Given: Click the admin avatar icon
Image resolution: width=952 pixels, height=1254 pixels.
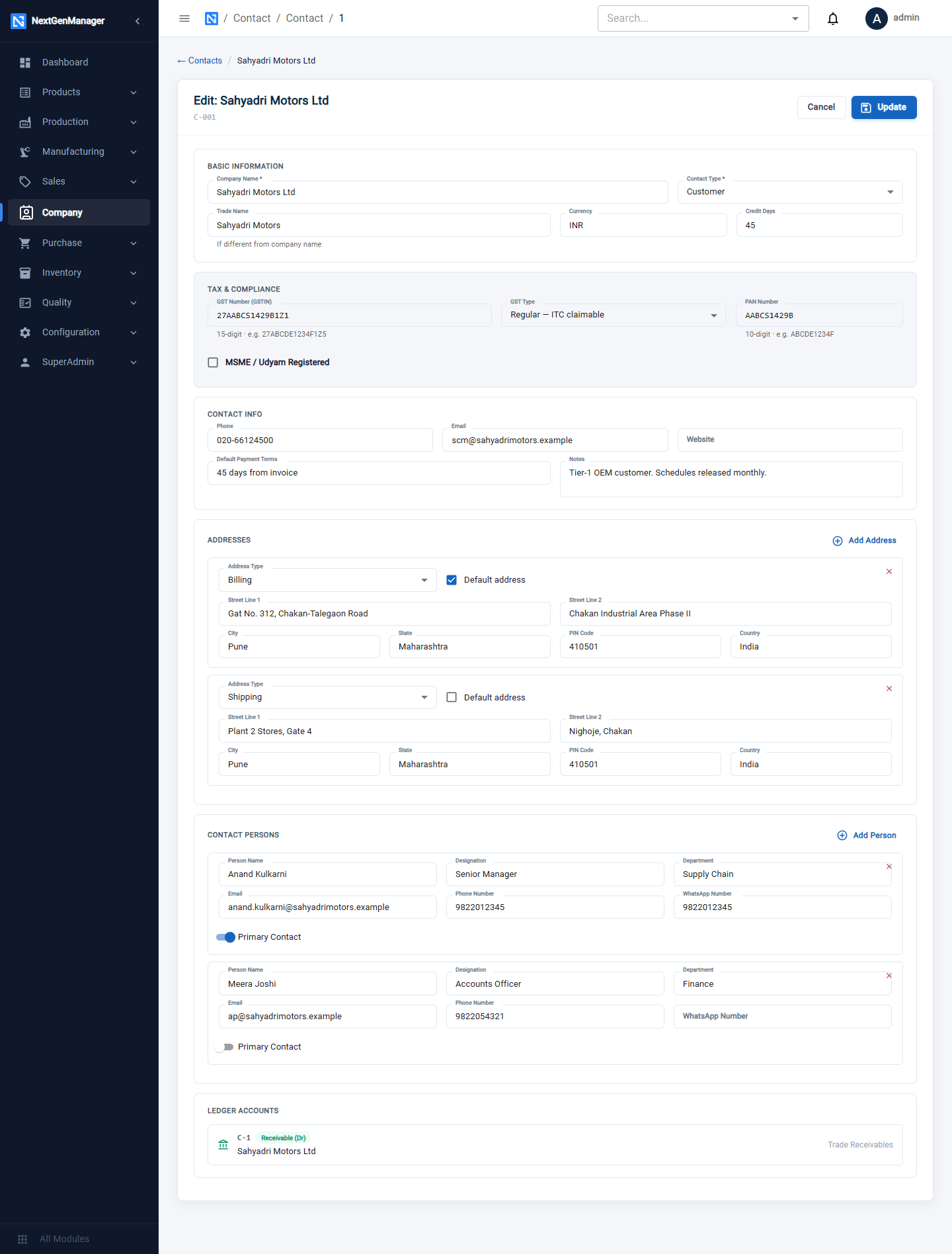Looking at the screenshot, I should point(877,19).
